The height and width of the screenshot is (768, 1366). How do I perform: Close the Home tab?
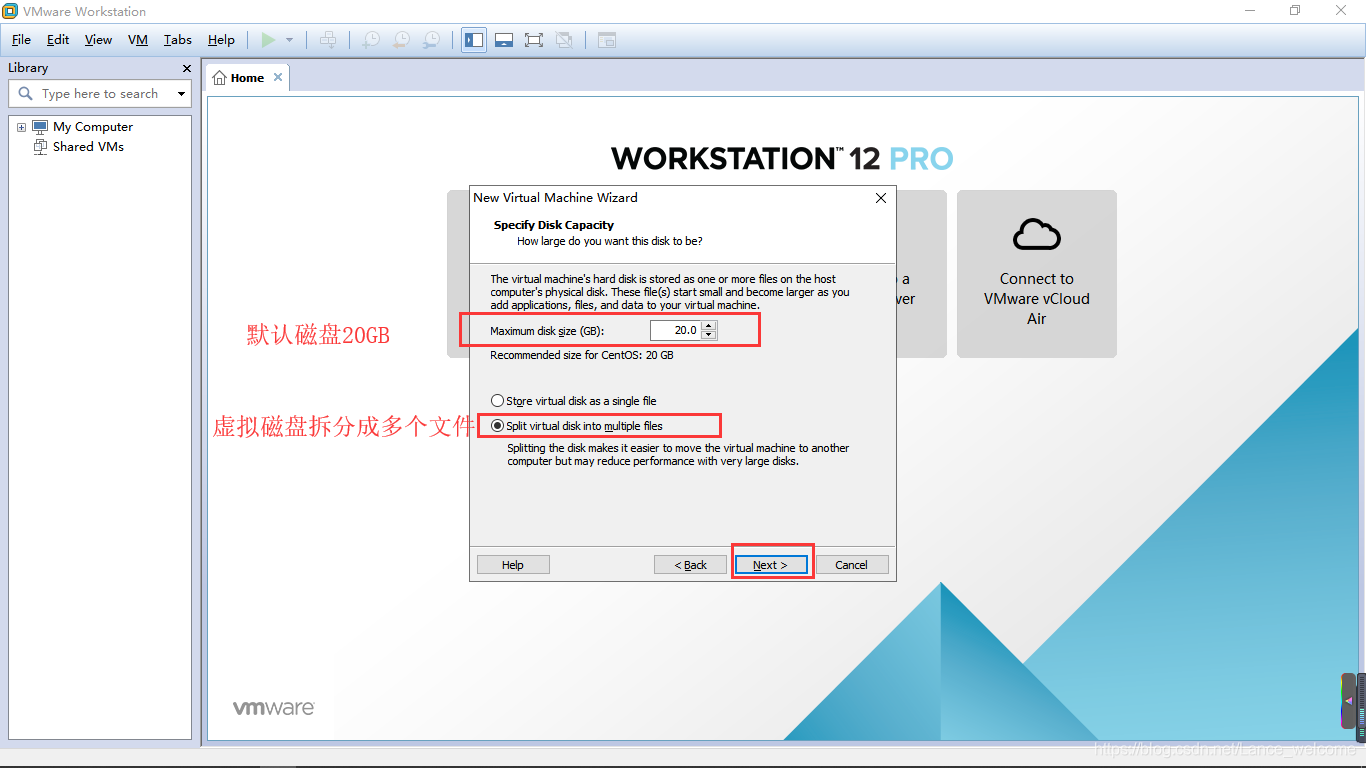pos(278,77)
